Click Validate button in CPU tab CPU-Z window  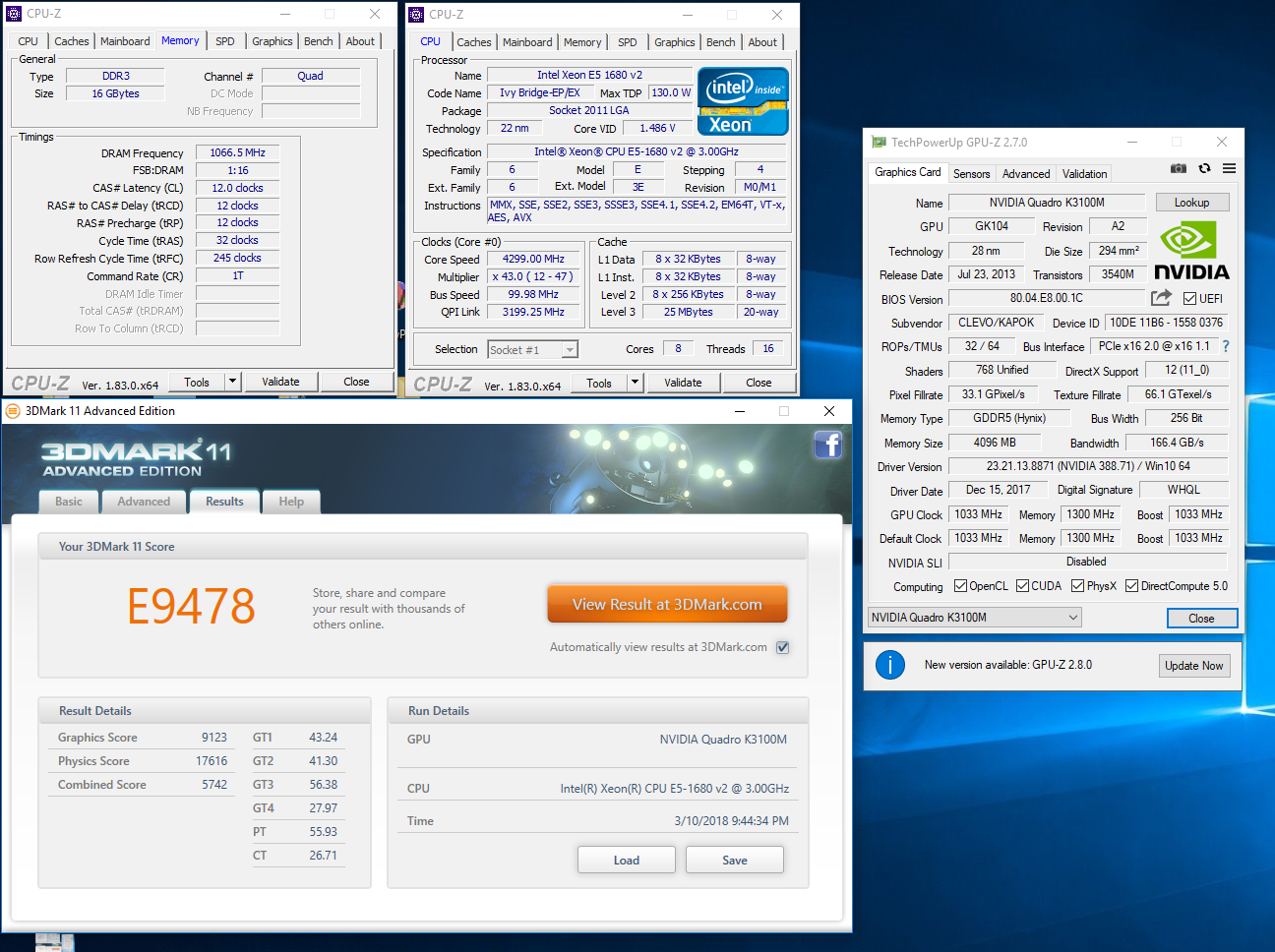point(683,383)
